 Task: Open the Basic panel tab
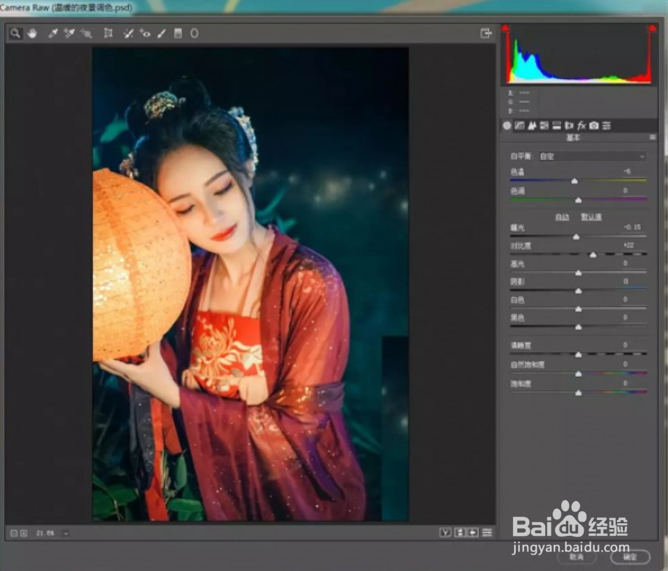[x=507, y=125]
